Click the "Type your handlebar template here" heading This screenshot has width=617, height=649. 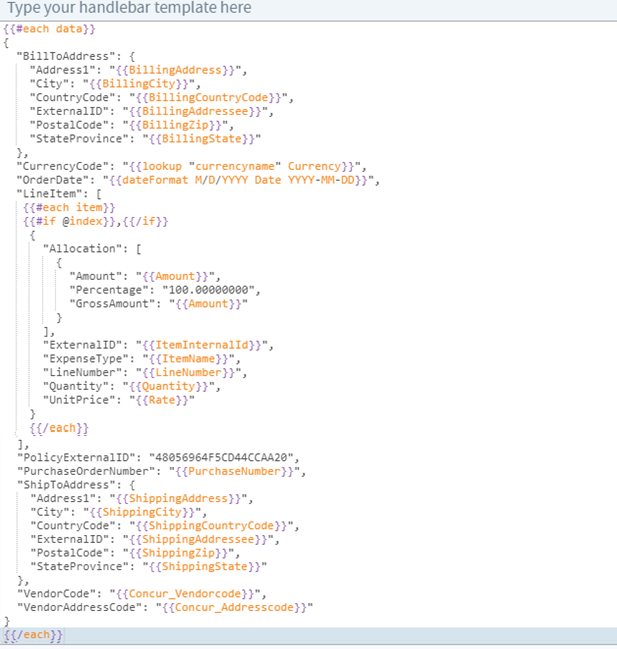pyautogui.click(x=130, y=7)
